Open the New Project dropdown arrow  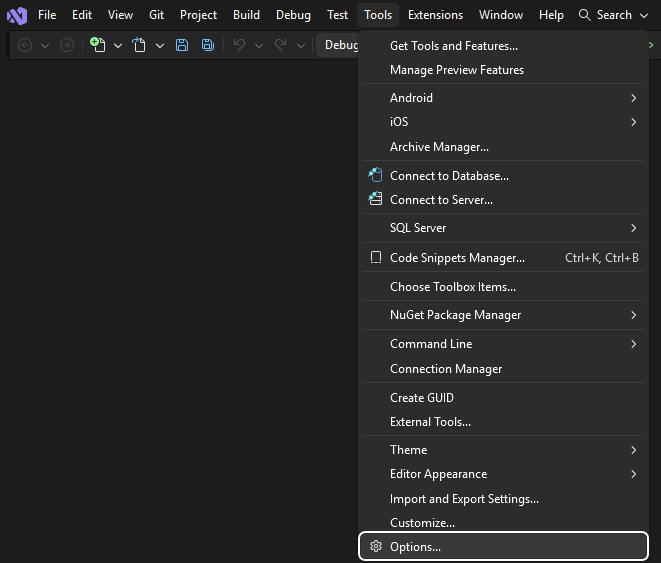[118, 45]
